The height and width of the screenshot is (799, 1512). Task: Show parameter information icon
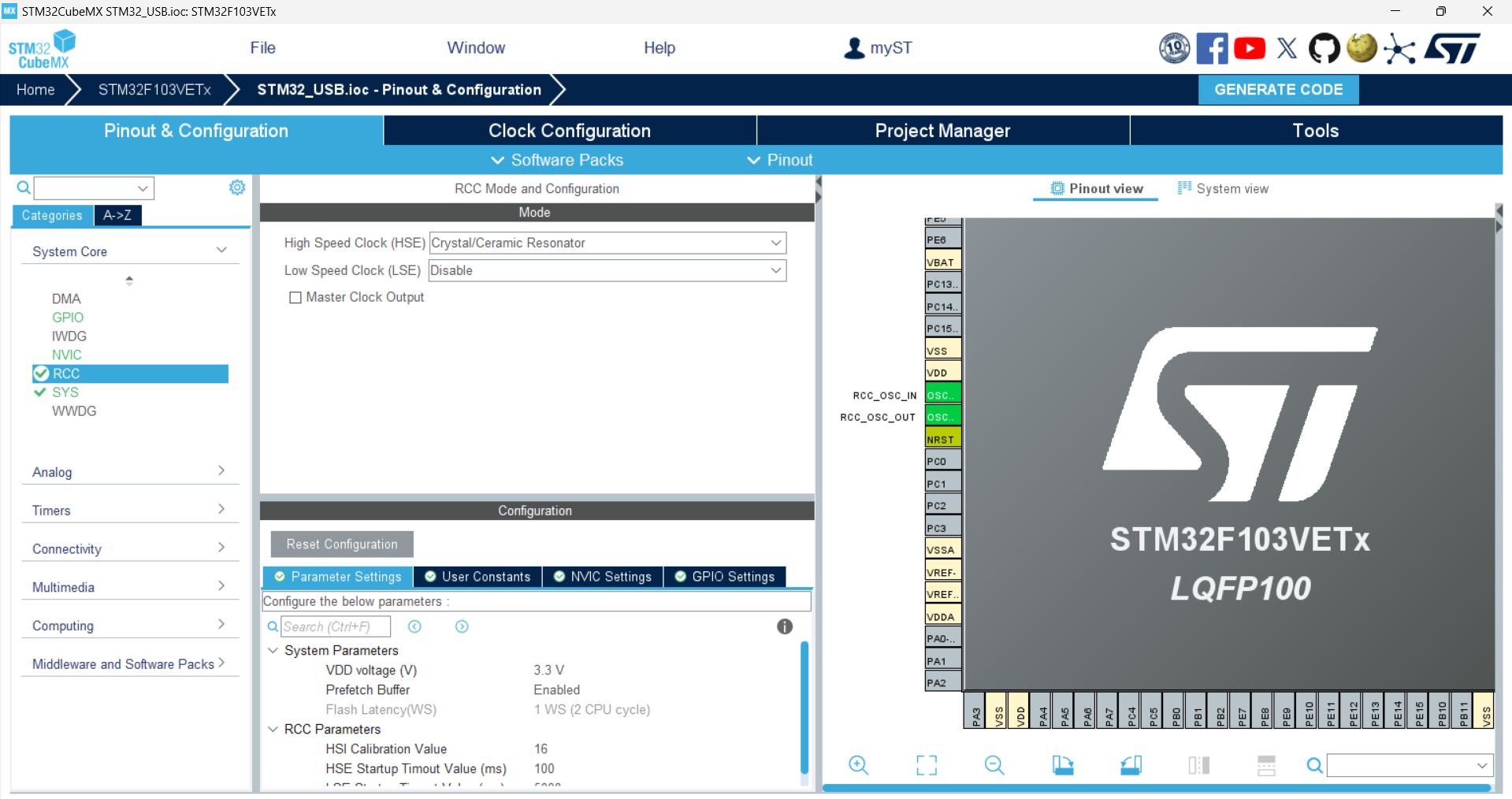pyautogui.click(x=785, y=626)
